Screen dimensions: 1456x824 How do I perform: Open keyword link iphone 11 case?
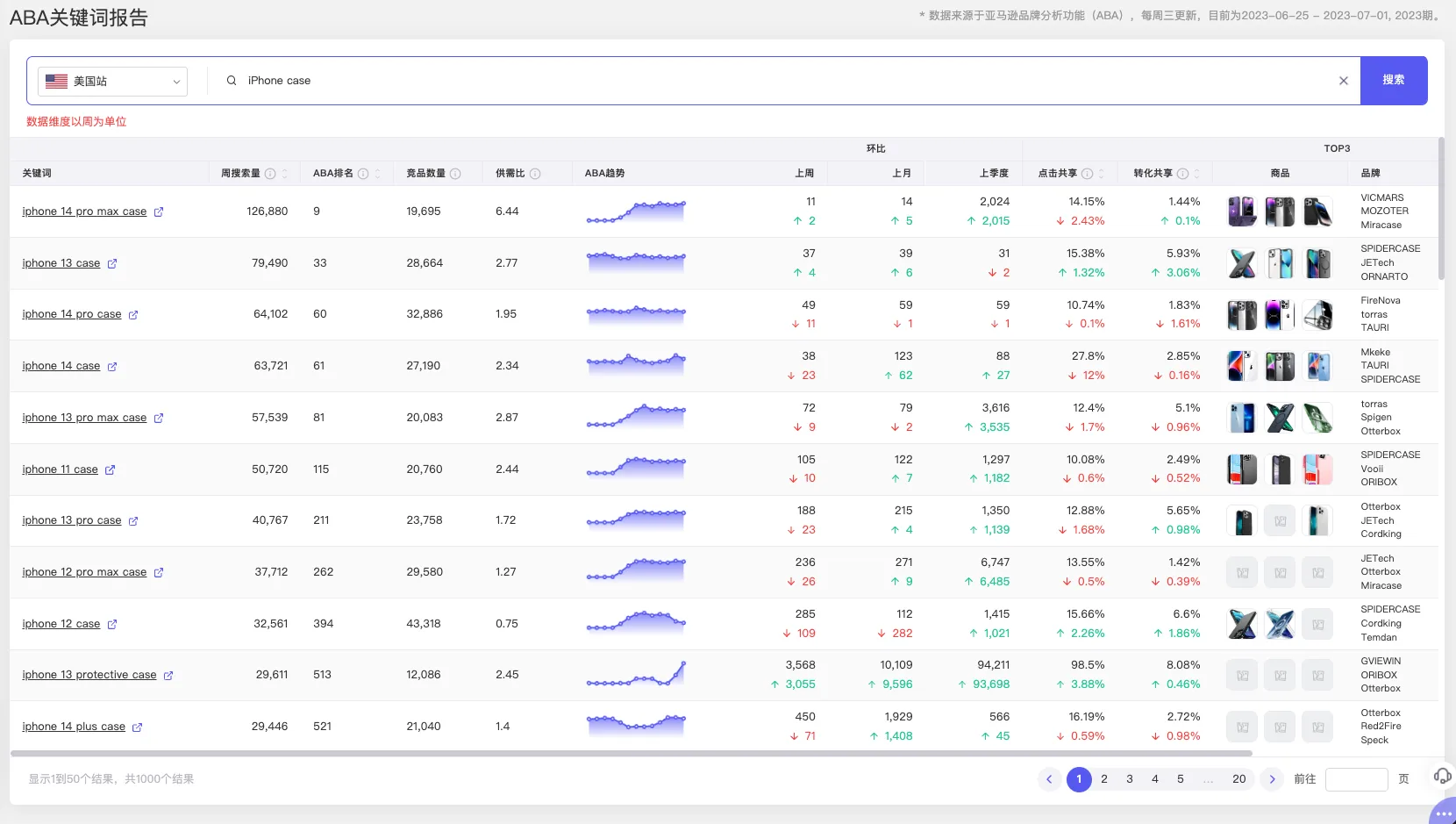coord(60,469)
